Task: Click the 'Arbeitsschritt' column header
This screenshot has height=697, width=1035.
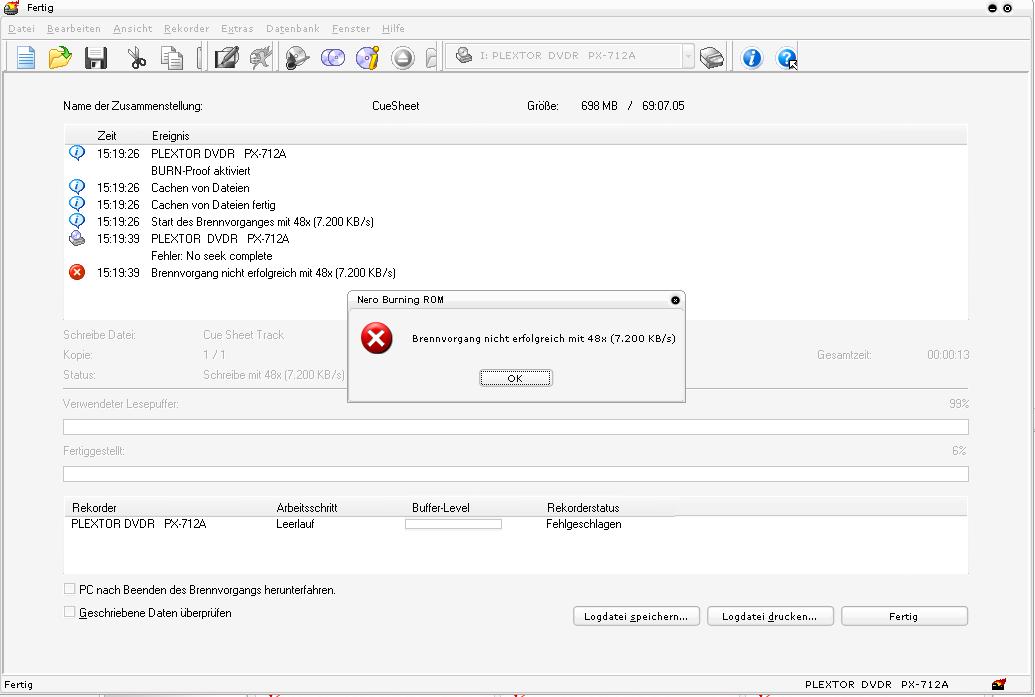Action: (307, 508)
